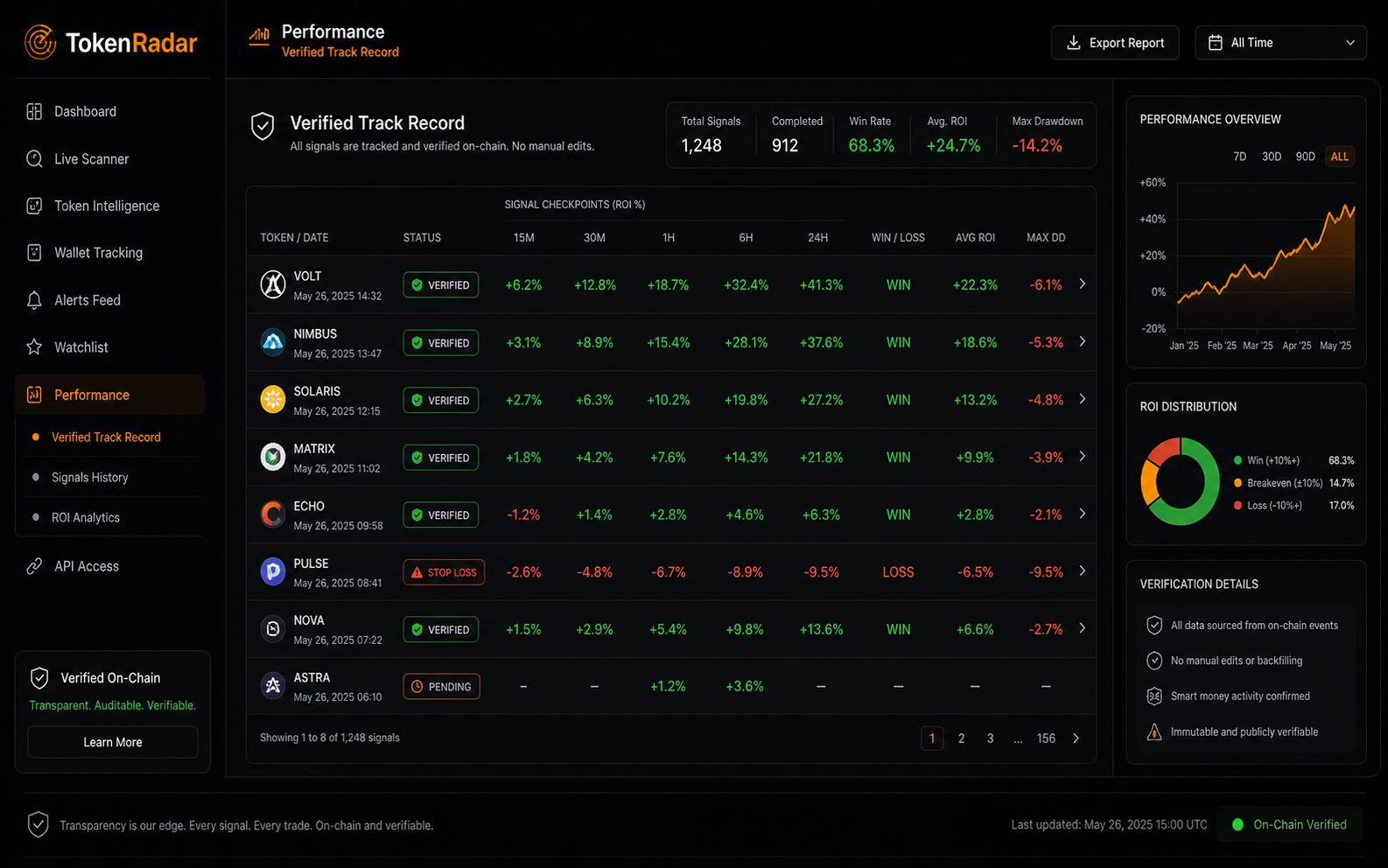Go to page 3 of signals
The image size is (1388, 868).
click(990, 738)
